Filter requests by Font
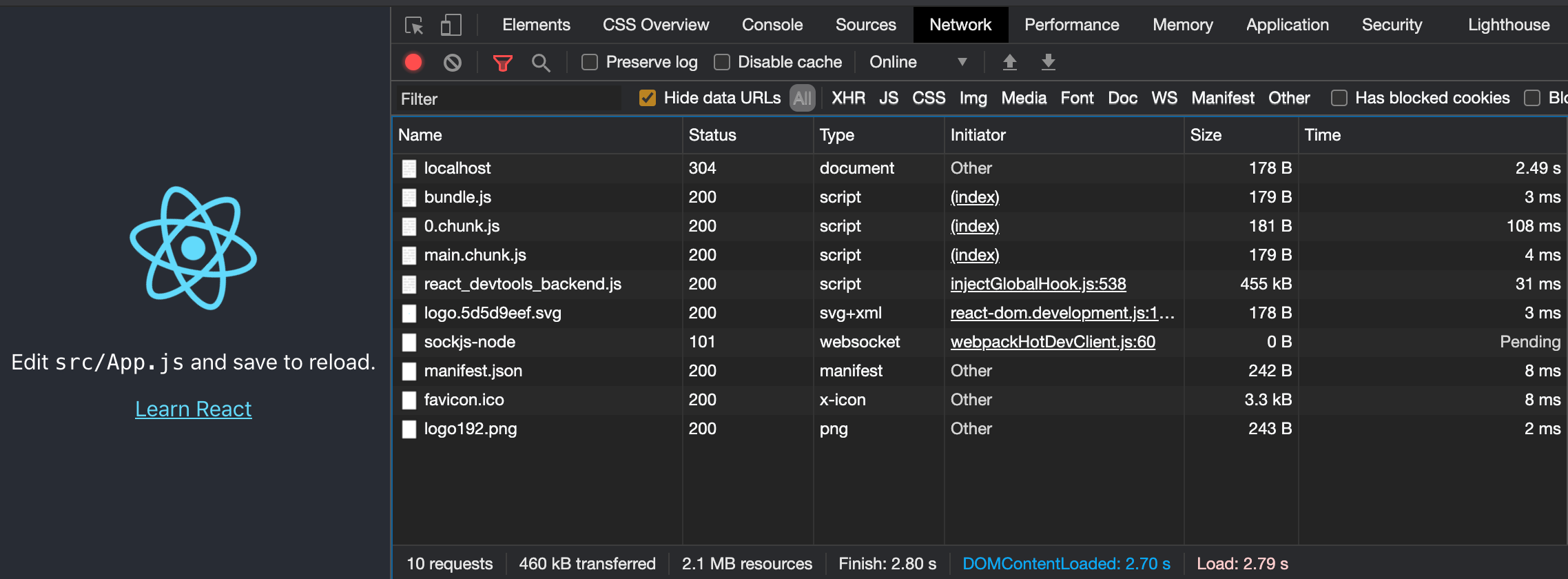1568x579 pixels. 1077,98
